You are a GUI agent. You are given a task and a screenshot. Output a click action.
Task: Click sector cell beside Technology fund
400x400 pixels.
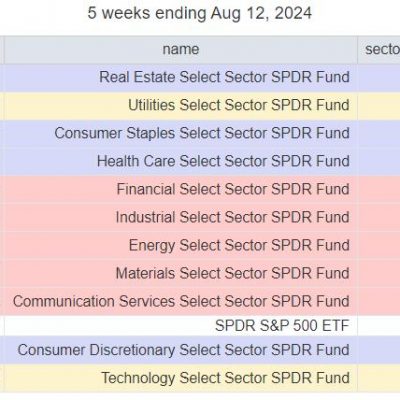379,378
